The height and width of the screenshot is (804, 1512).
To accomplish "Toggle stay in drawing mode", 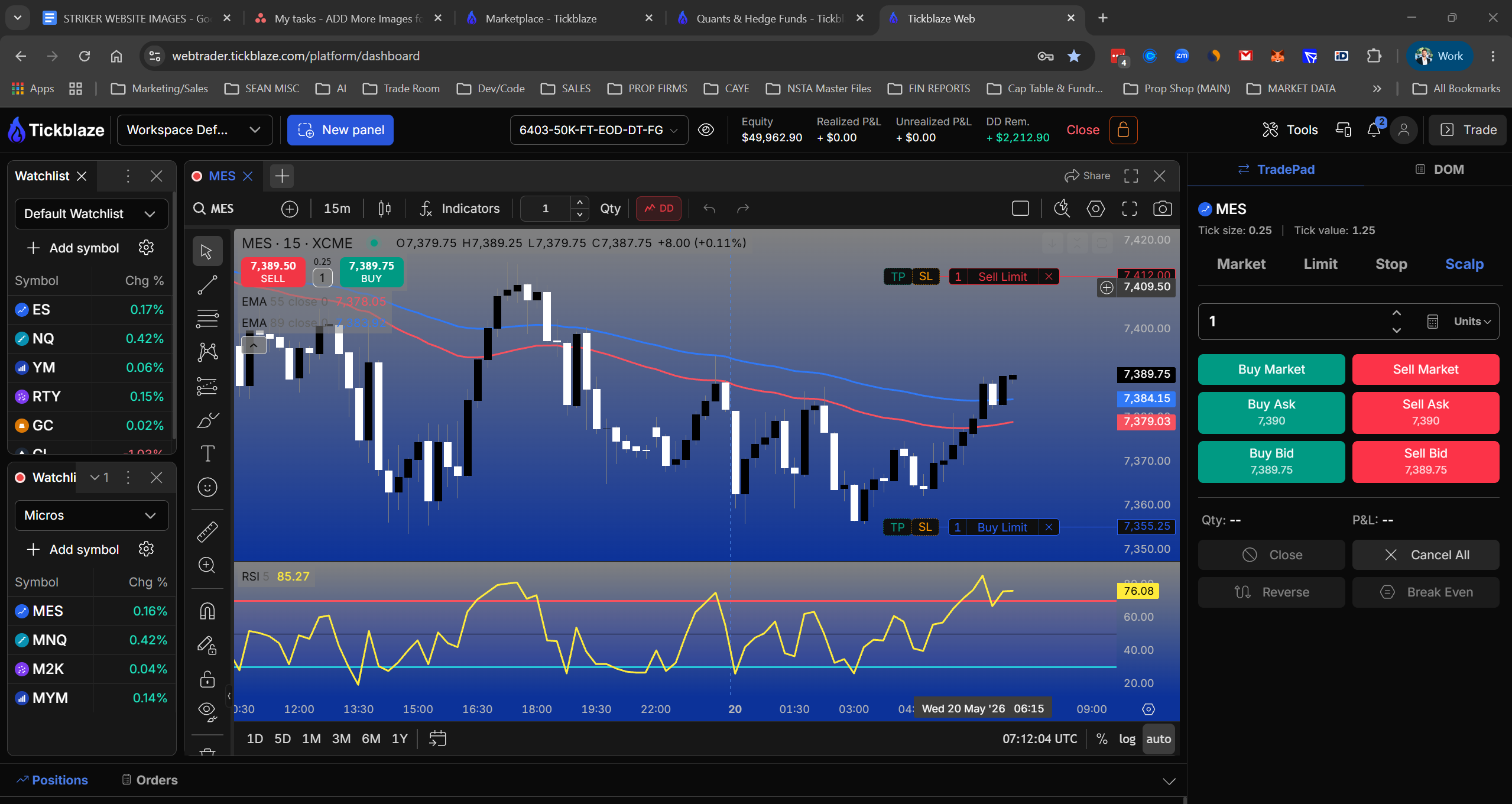I will (207, 645).
